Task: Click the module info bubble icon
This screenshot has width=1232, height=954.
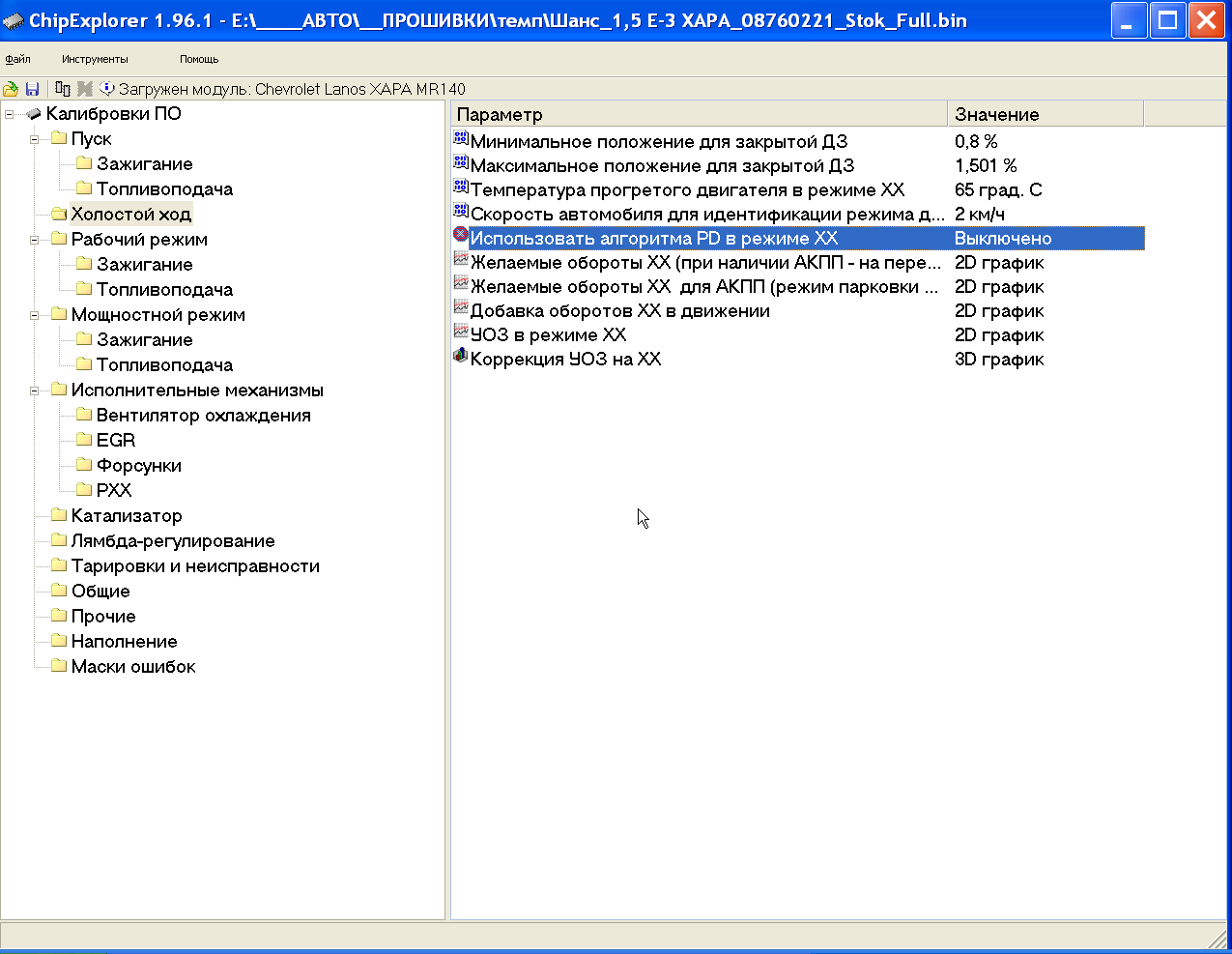Action: (x=106, y=89)
